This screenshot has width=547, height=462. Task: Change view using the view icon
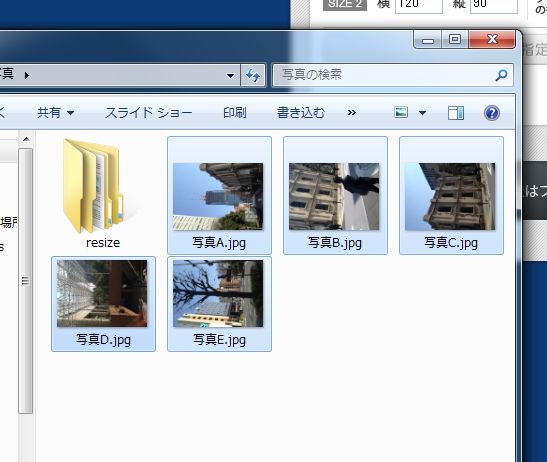pos(401,112)
